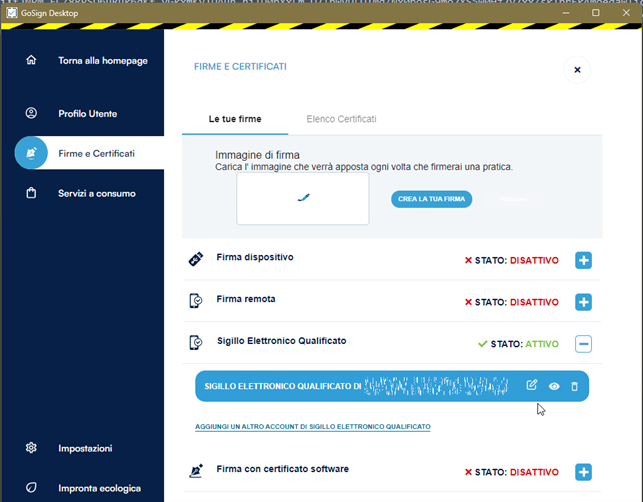
Task: Click the Impronta ecologica leaf icon
Action: coord(31,488)
